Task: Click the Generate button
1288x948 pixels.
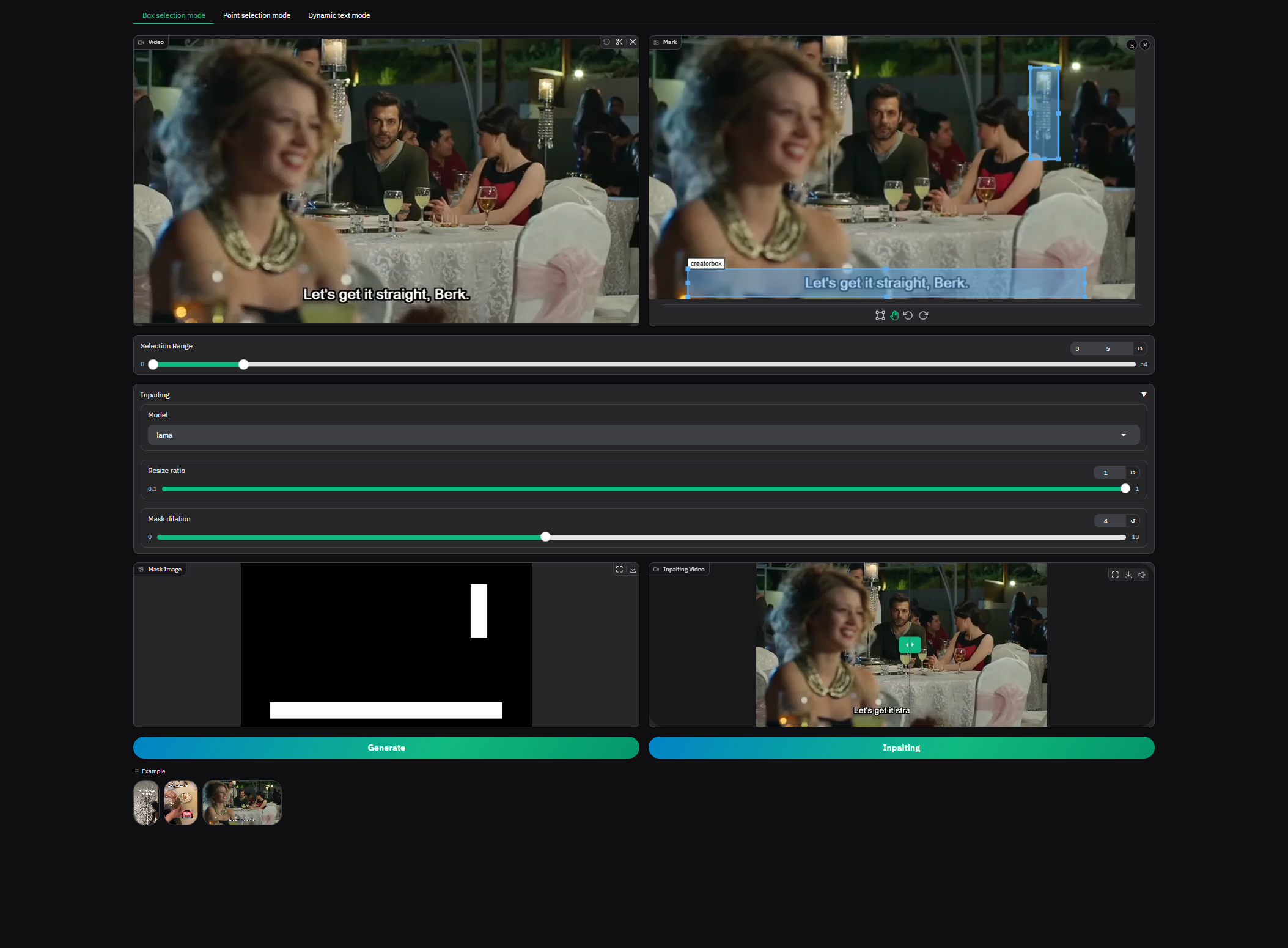Action: tap(386, 748)
